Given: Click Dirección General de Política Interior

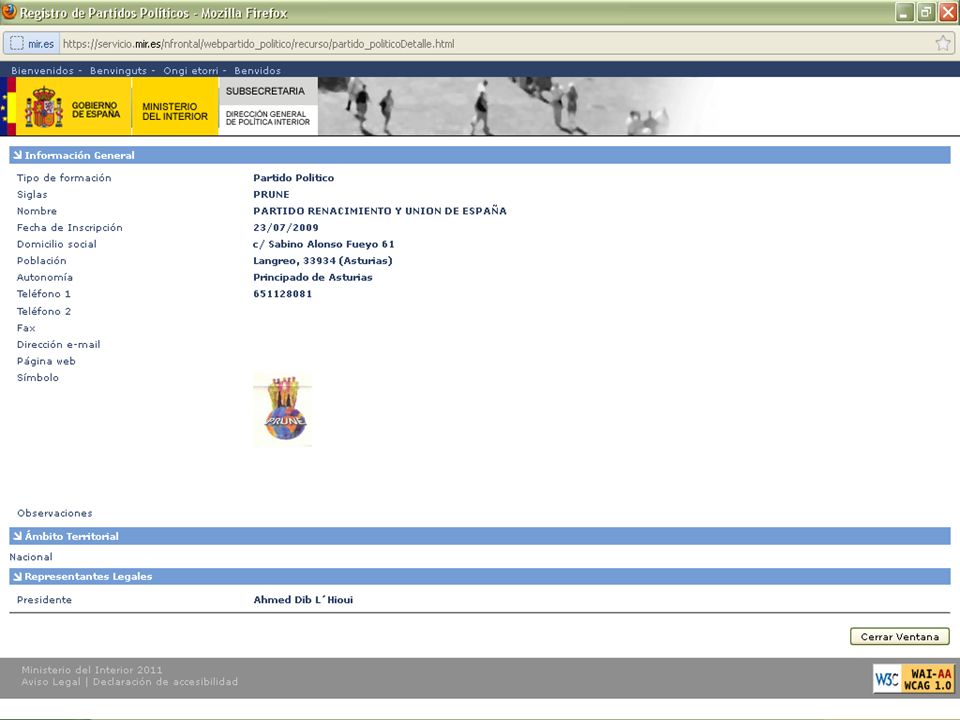Looking at the screenshot, I should 268,118.
